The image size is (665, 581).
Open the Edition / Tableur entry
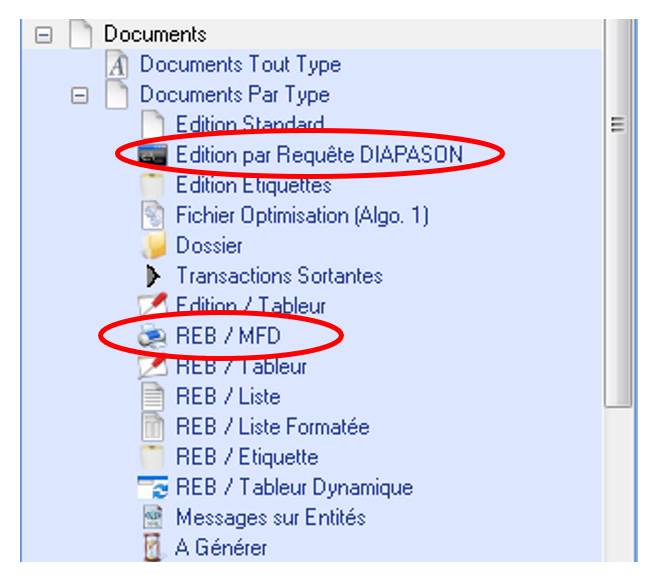click(x=250, y=306)
